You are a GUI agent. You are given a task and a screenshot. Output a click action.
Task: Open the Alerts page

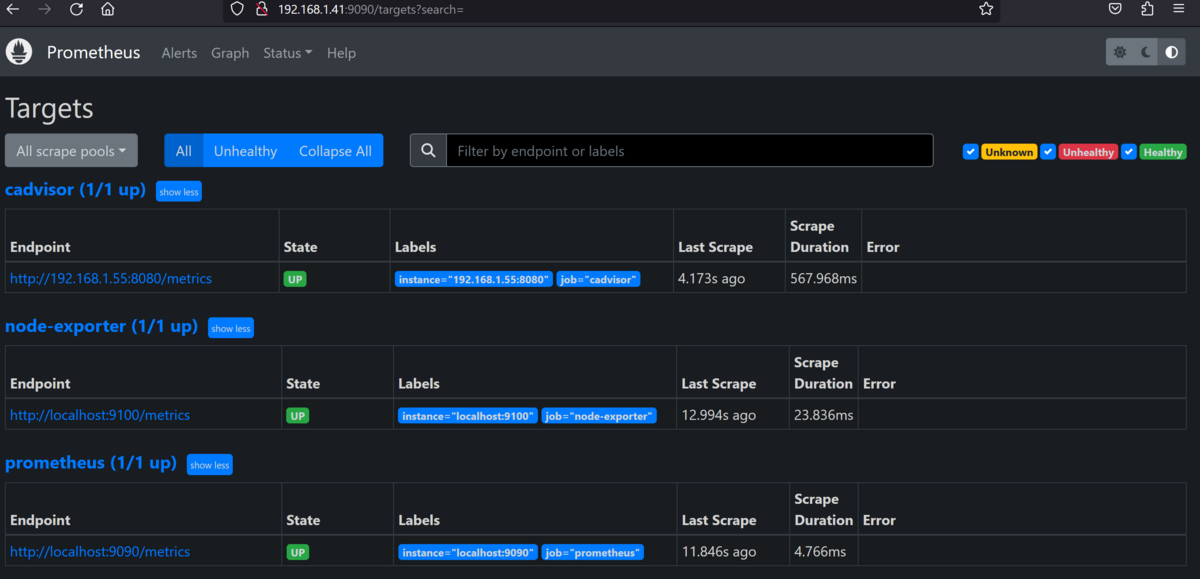click(179, 53)
